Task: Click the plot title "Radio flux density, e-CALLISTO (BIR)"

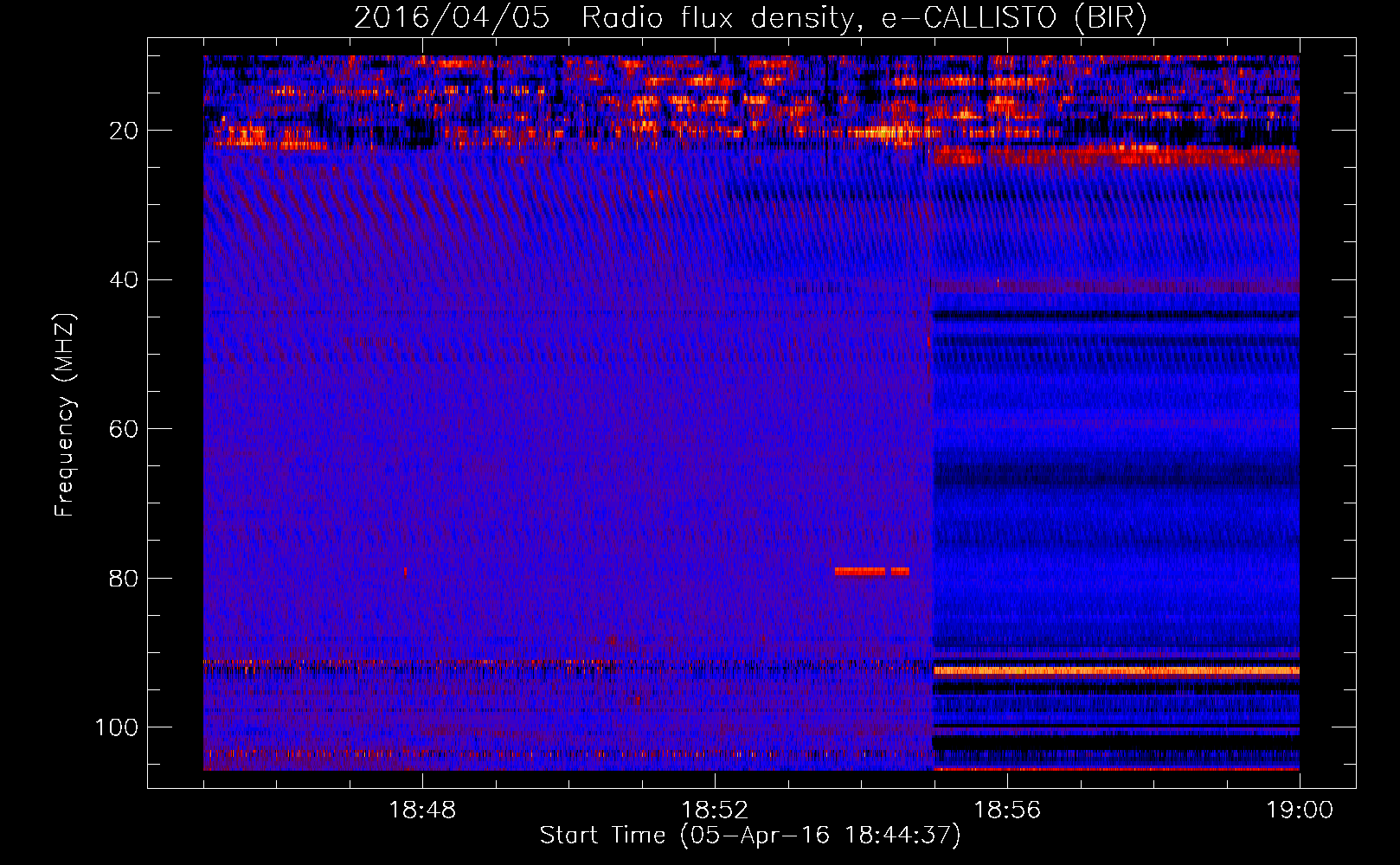Action: [x=864, y=18]
